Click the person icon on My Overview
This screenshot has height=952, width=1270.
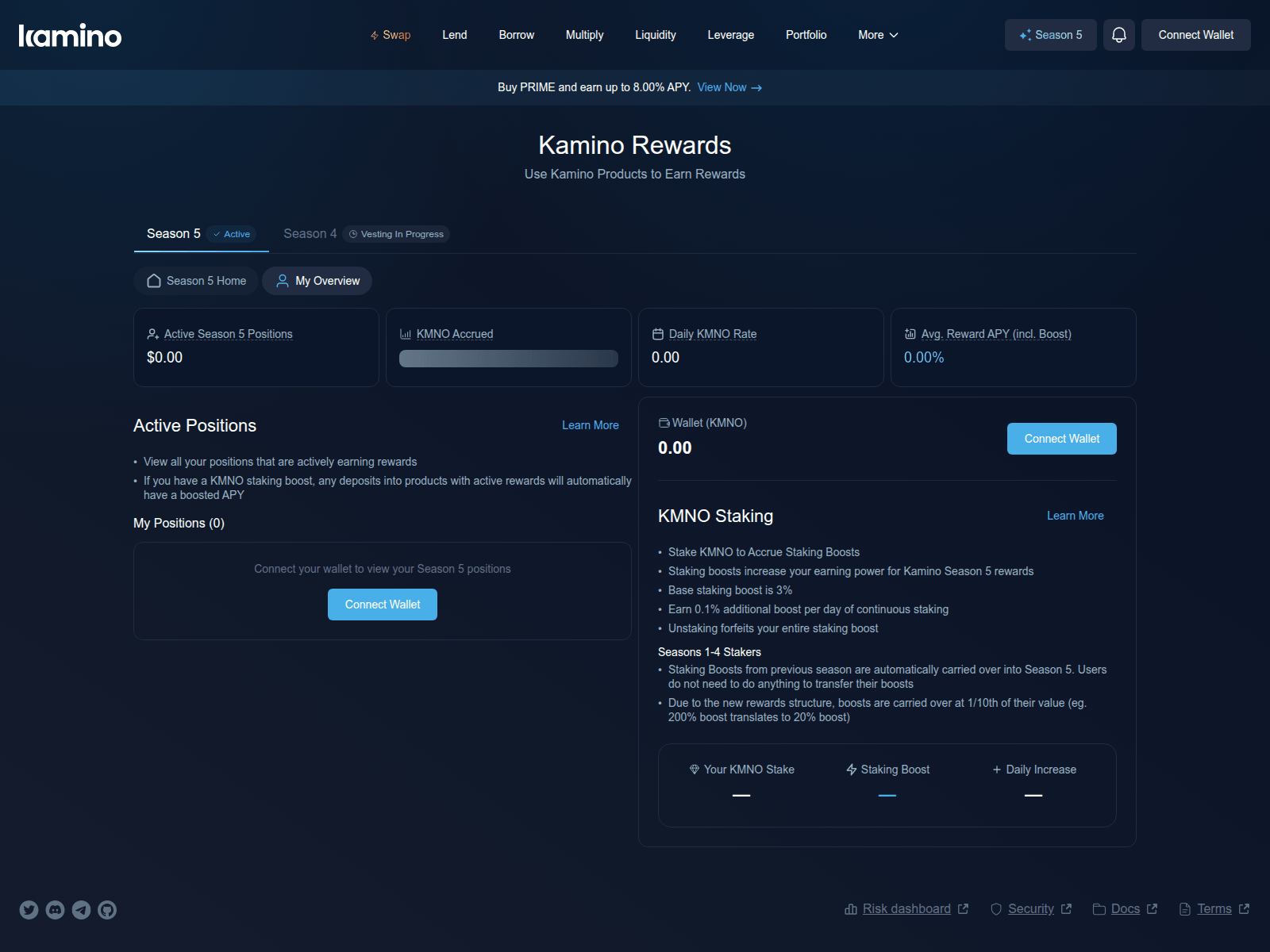(x=282, y=281)
